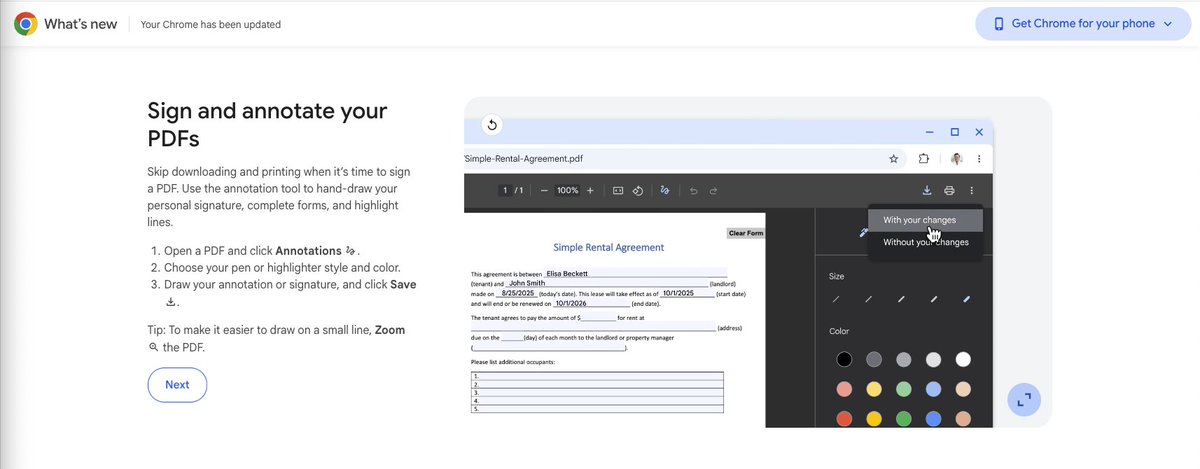Click the save icon after step 3 text
Screen dimensions: 1200x469
tap(171, 301)
